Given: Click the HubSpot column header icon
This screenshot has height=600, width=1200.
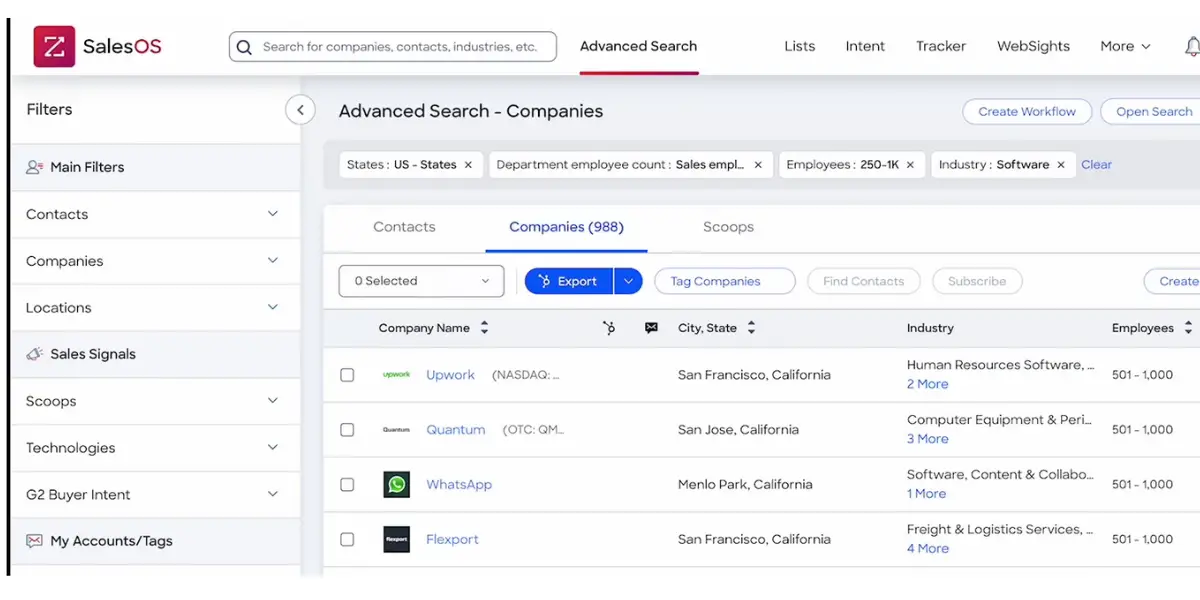Looking at the screenshot, I should (x=609, y=328).
